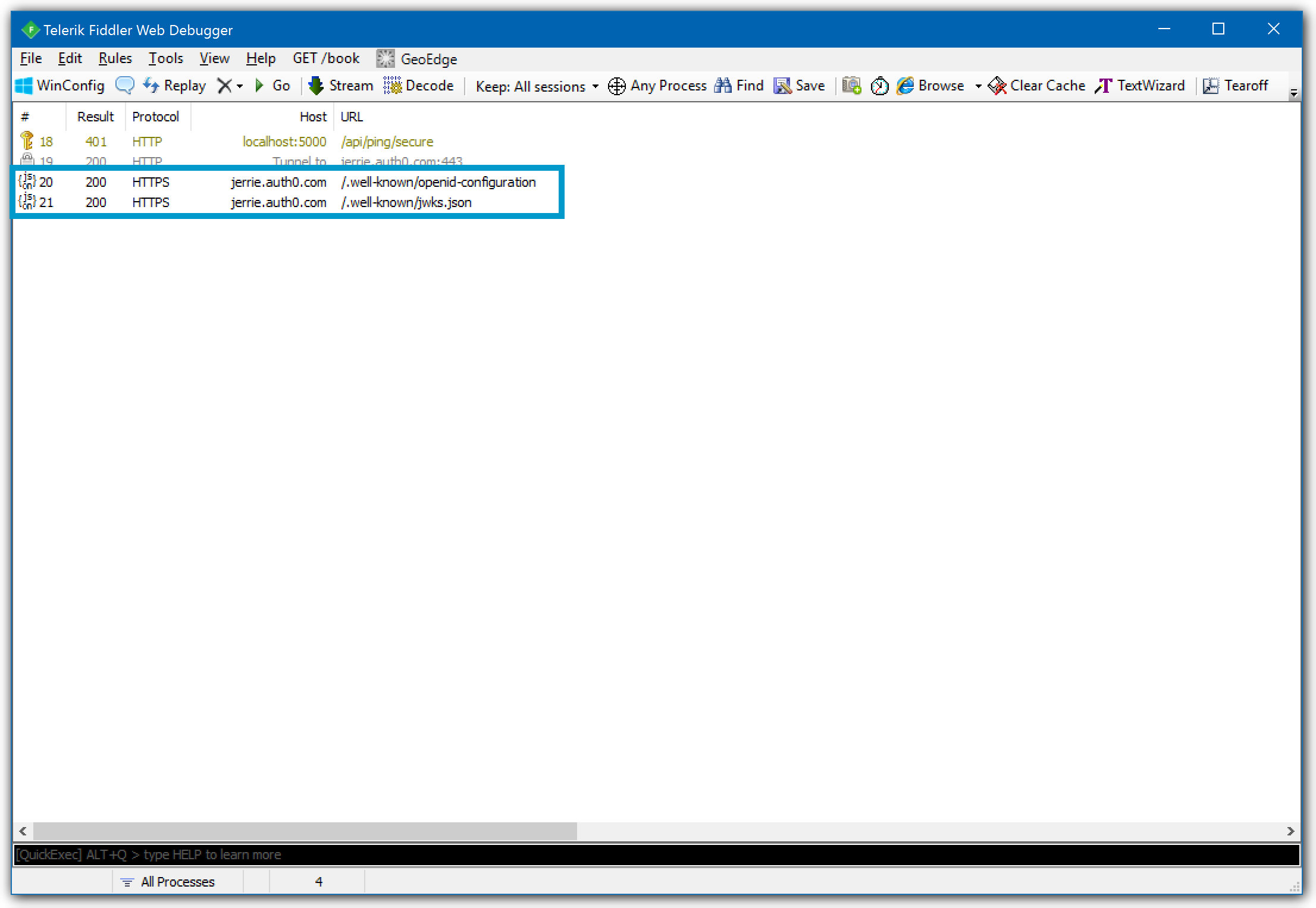Click Clear Cache in toolbar

point(1037,86)
